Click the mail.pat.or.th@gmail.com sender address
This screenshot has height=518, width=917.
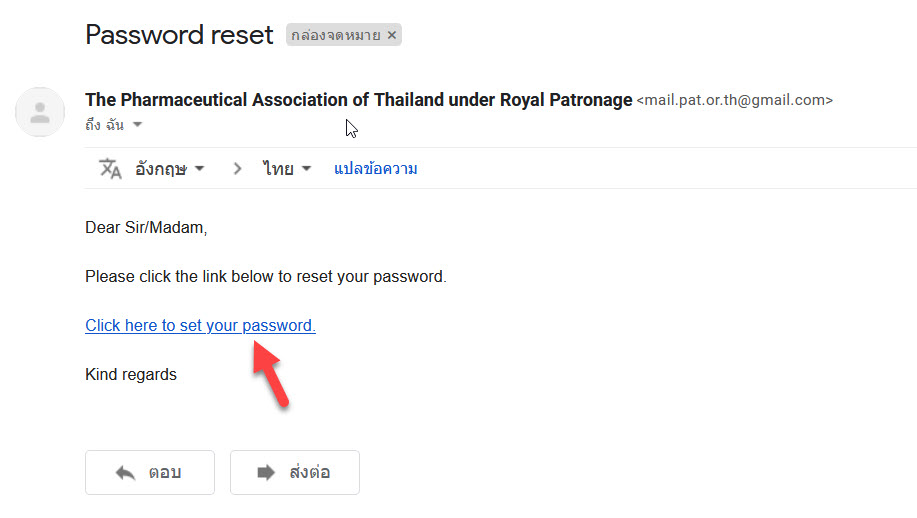[x=735, y=101]
